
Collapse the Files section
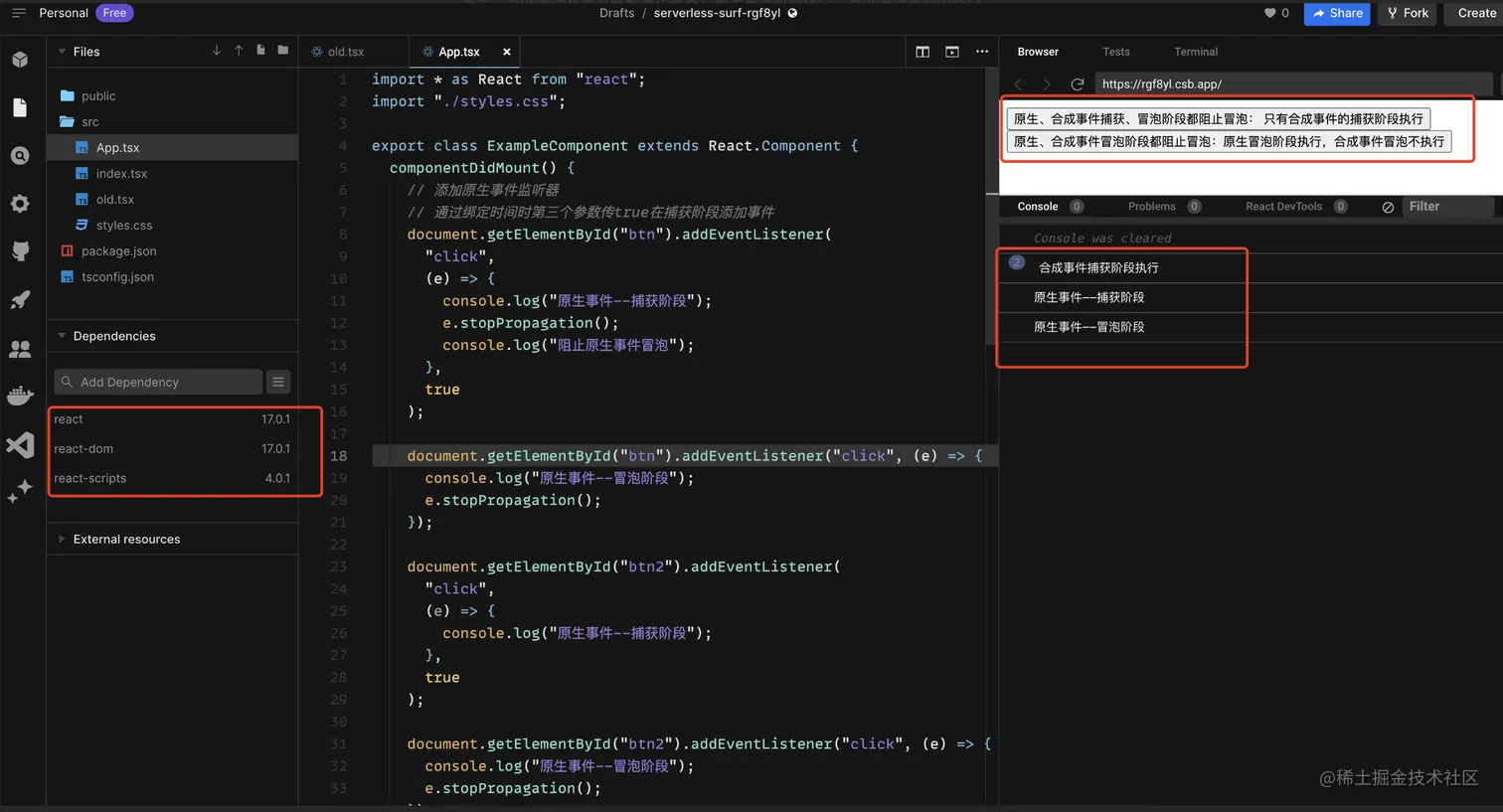62,52
